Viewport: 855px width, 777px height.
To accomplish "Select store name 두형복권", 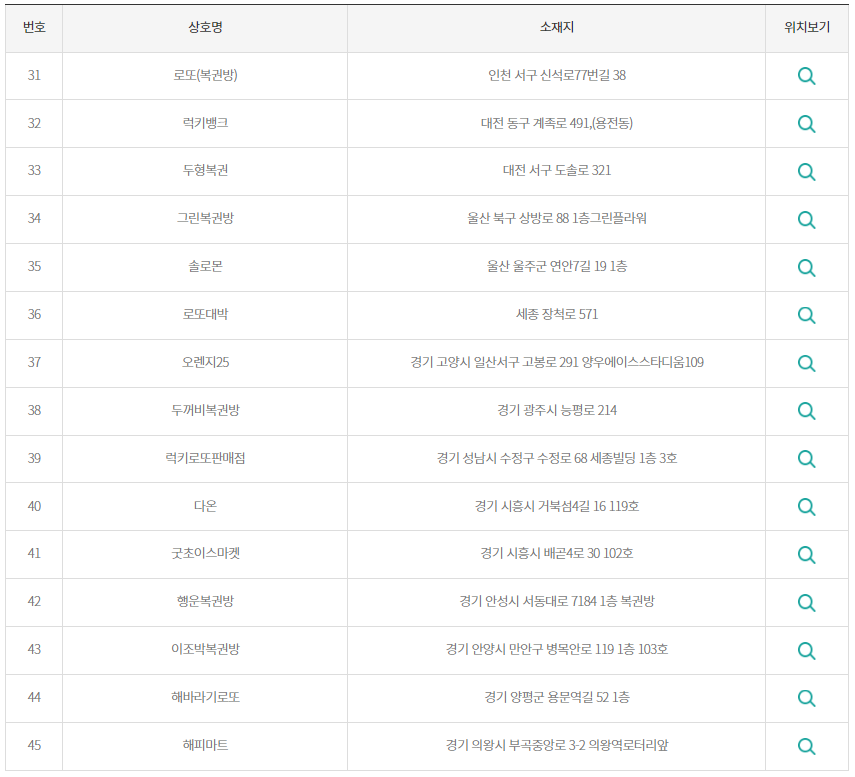I will (205, 171).
